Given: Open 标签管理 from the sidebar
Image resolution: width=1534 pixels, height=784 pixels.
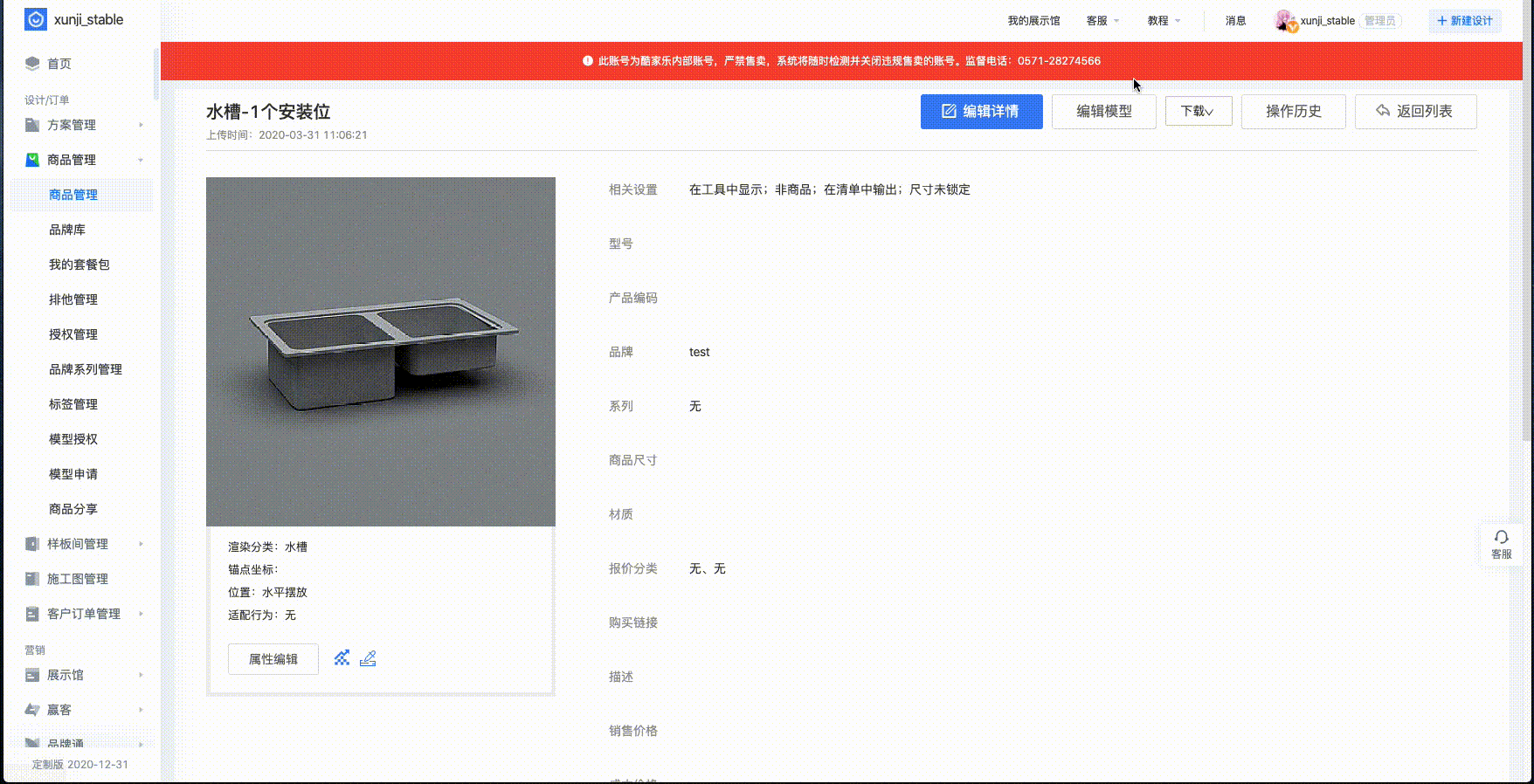Looking at the screenshot, I should tap(73, 404).
